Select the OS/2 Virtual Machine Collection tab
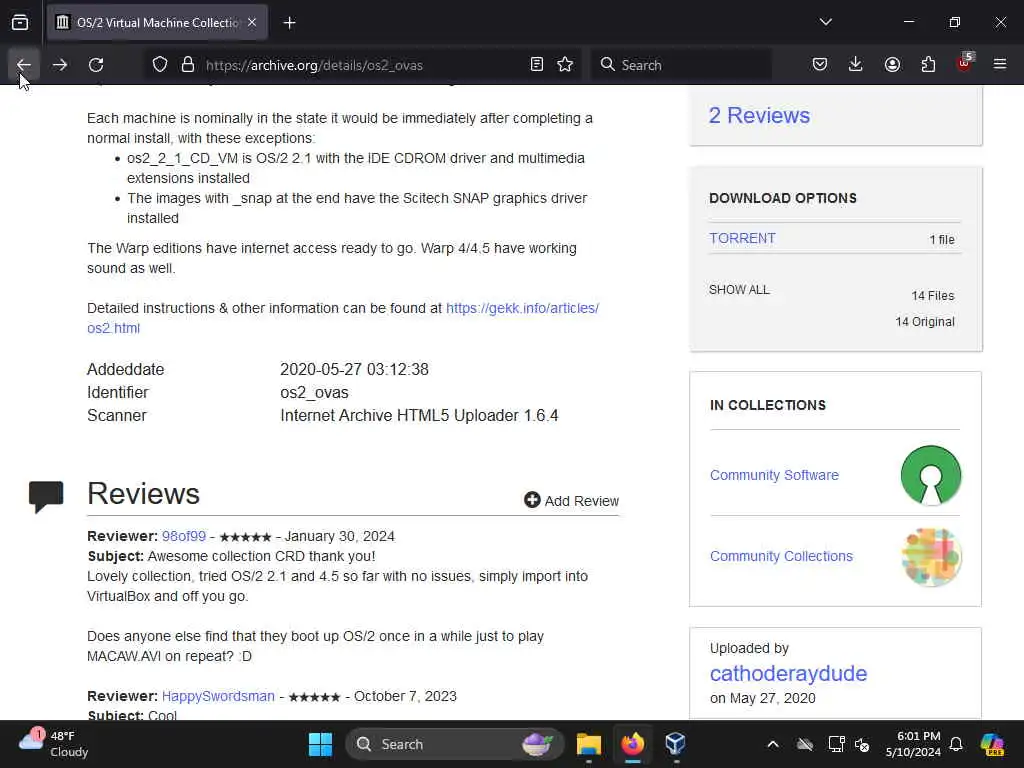1024x768 pixels. click(x=157, y=23)
